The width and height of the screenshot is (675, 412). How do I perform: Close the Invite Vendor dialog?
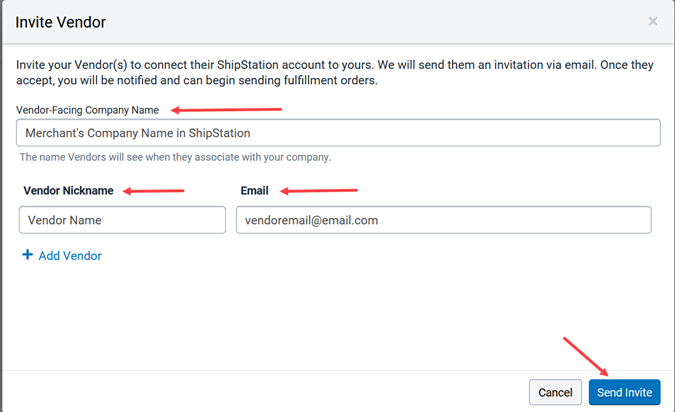click(x=653, y=21)
